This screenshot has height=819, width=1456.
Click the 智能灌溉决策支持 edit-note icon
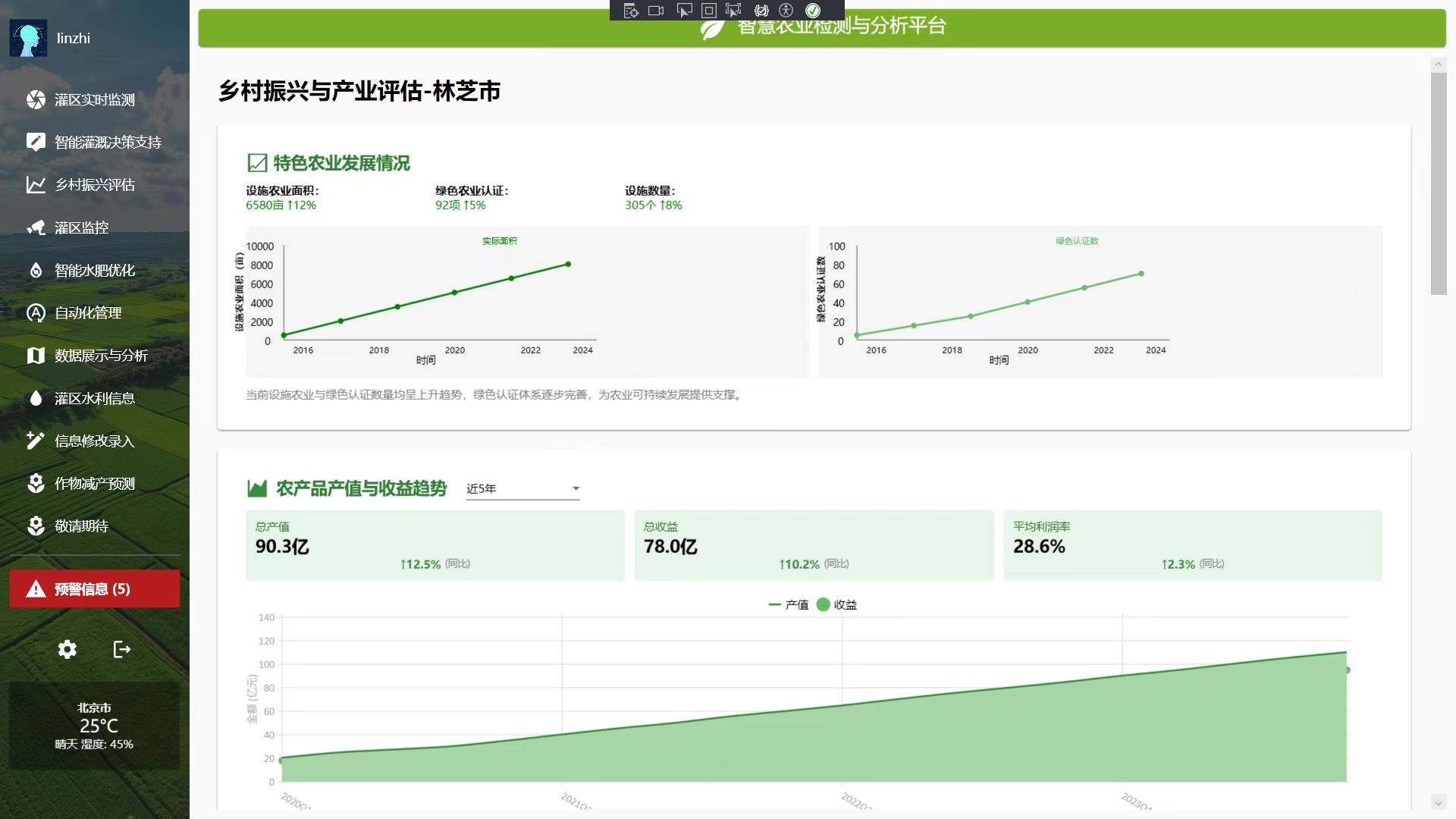36,142
